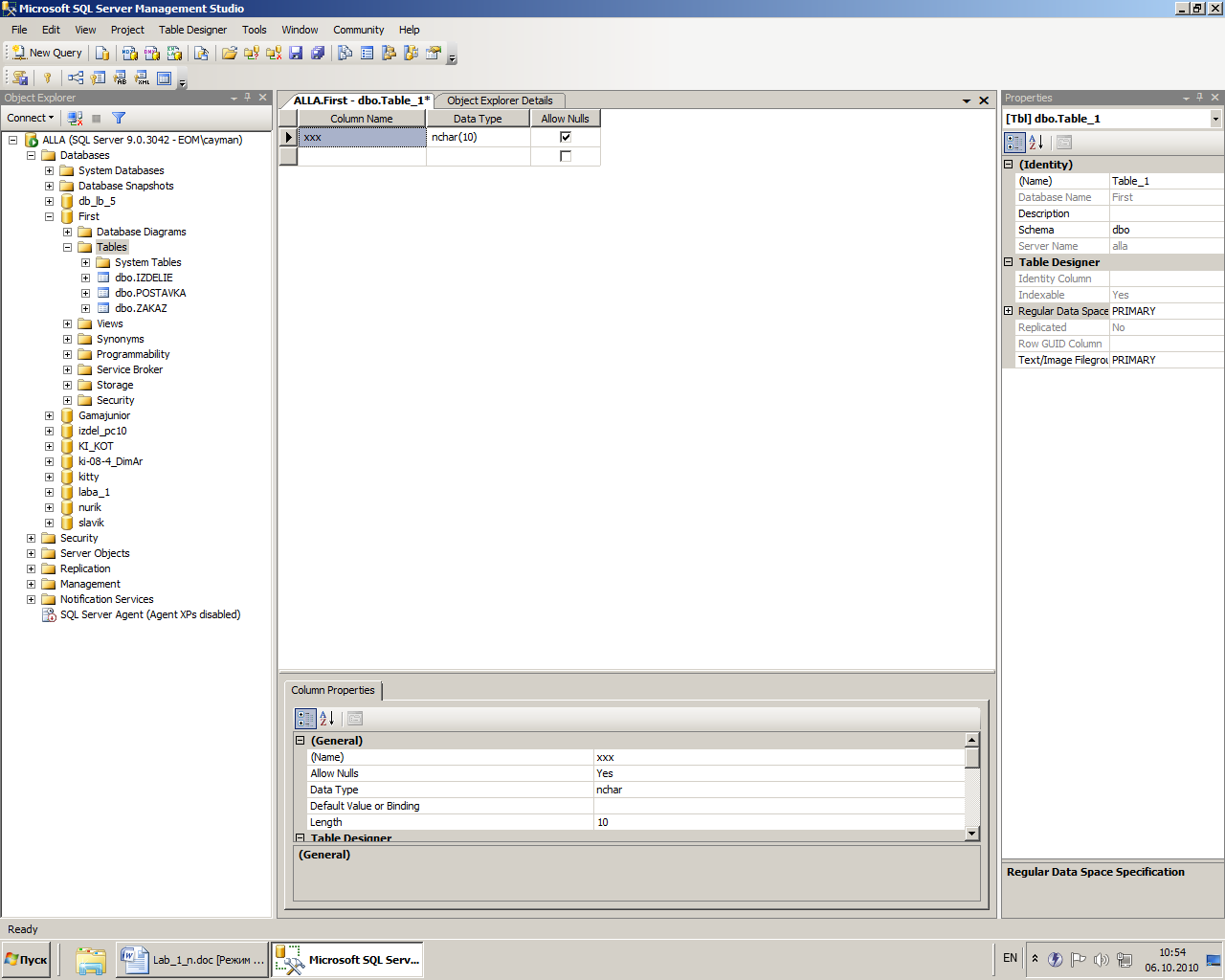Open the File menu
1225x980 pixels.
point(19,30)
